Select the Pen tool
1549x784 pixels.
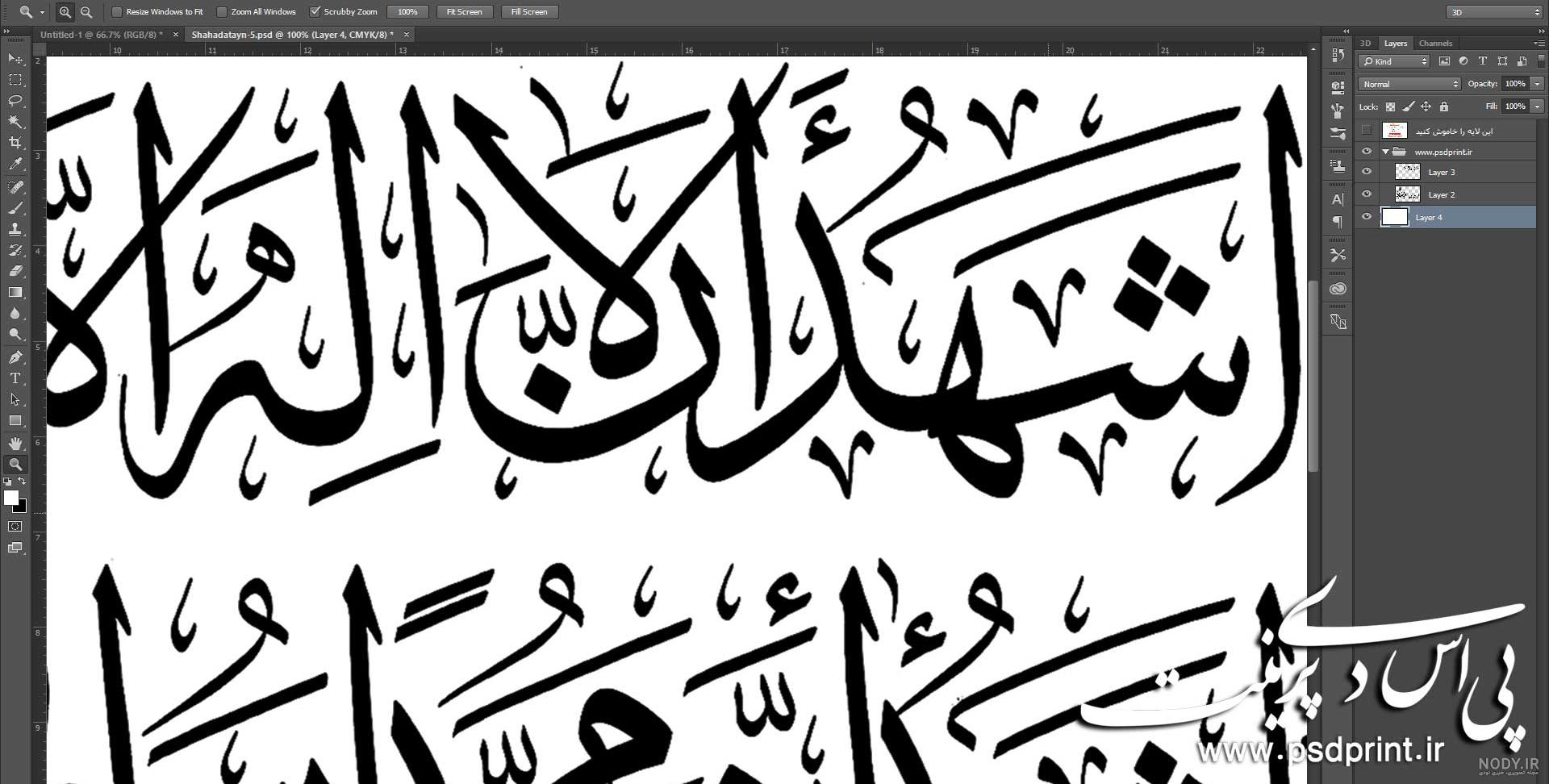[15, 357]
